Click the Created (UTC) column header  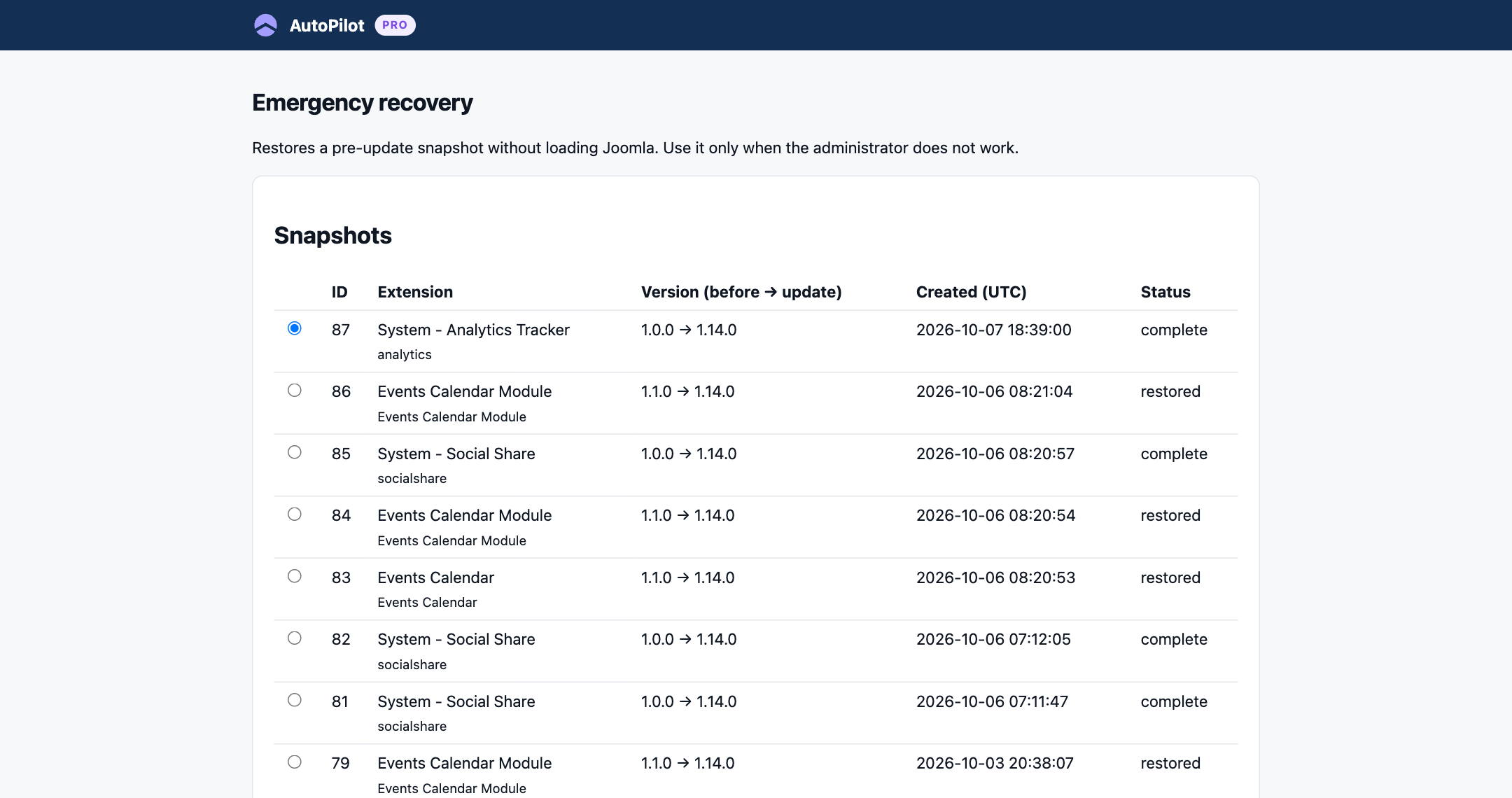pos(972,292)
